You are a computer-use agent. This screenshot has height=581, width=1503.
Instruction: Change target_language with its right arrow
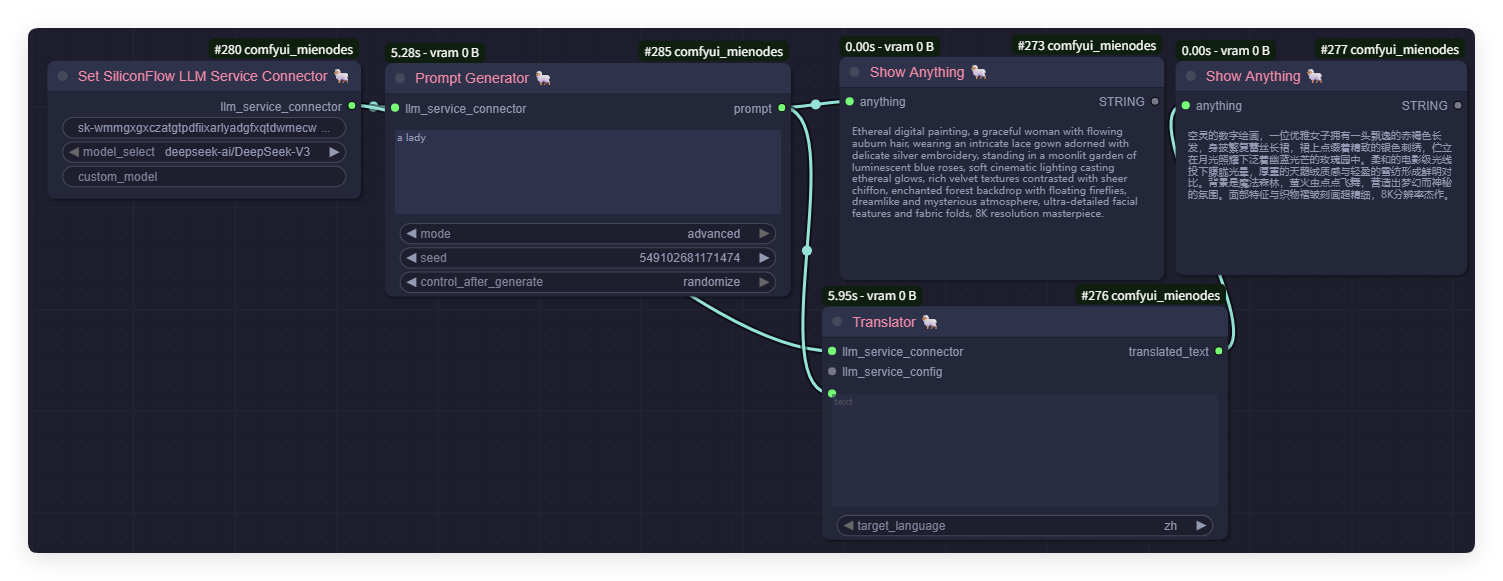pyautogui.click(x=1201, y=525)
